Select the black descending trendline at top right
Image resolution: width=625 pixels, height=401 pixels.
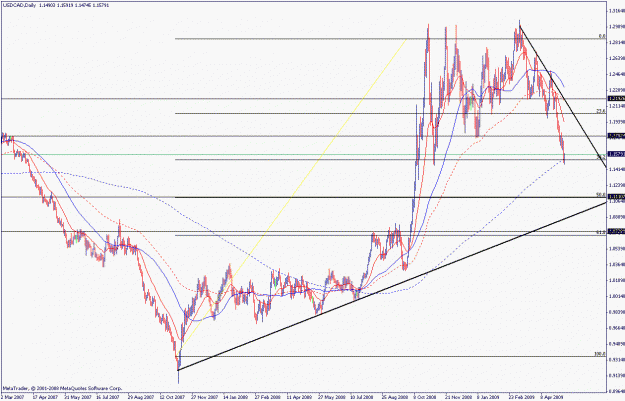coord(563,96)
